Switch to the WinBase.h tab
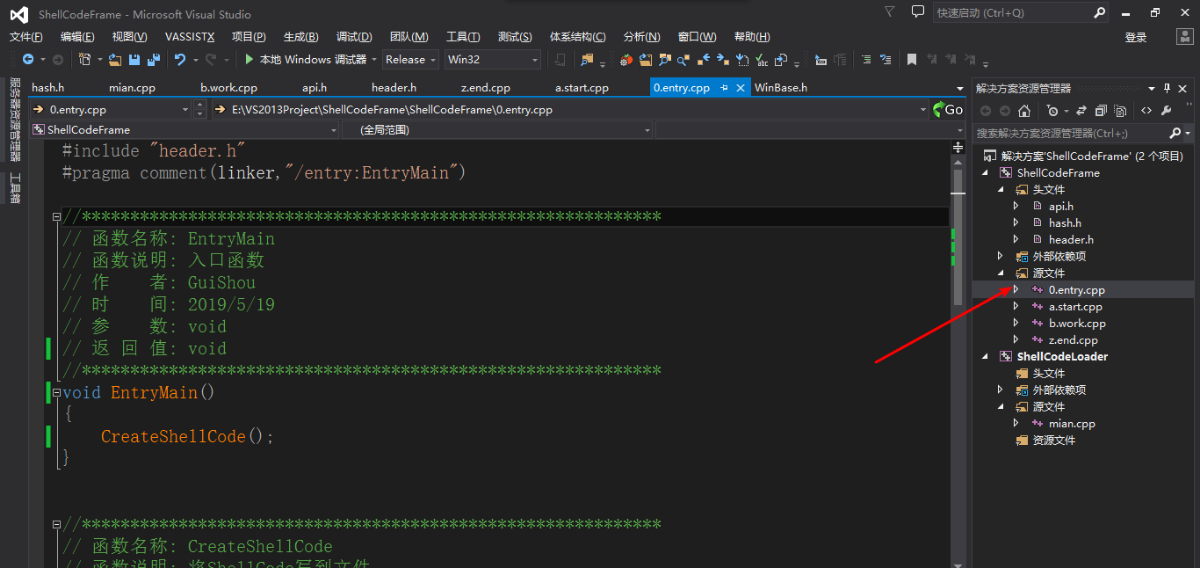Image resolution: width=1200 pixels, height=568 pixels. click(781, 88)
